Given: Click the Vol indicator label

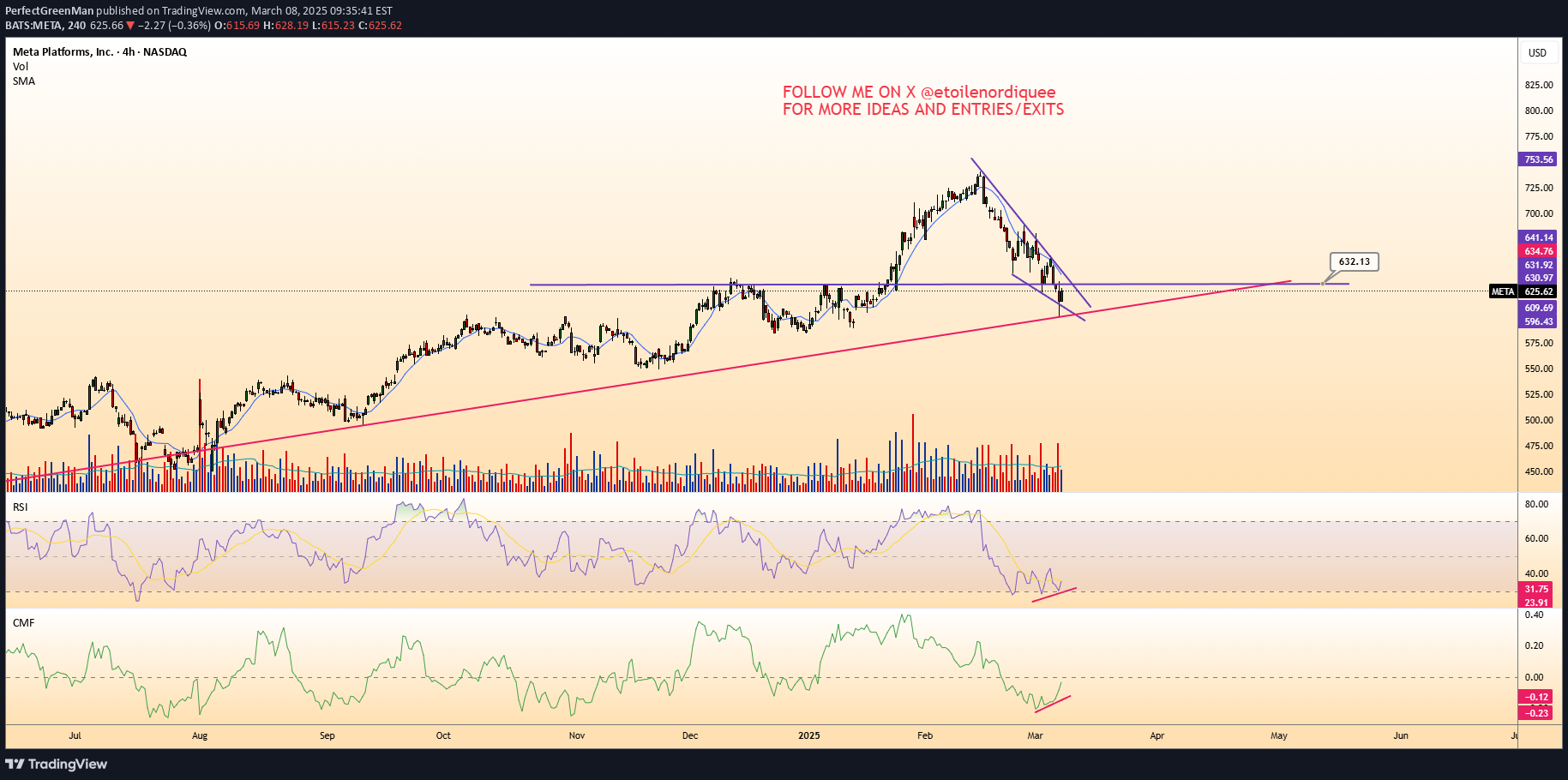Looking at the screenshot, I should tap(21, 67).
